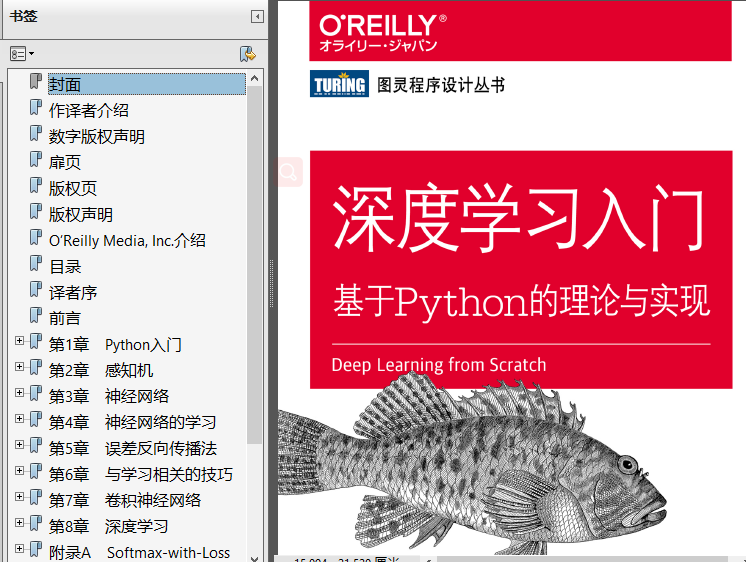Open 第7章 卷积神经网络 bookmark text
Screen dimensions: 746x562
pos(125,500)
